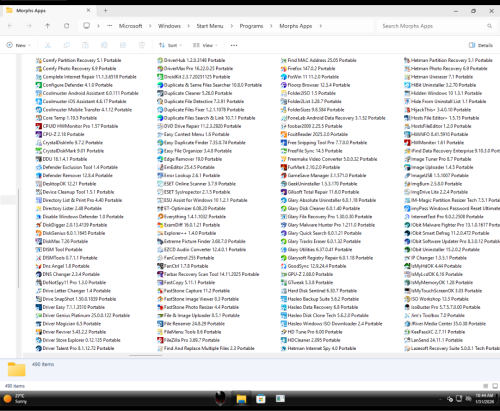Image resolution: width=500 pixels, height=411 pixels.
Task: Click the Copy toolbar icon
Action: [x=67, y=45]
